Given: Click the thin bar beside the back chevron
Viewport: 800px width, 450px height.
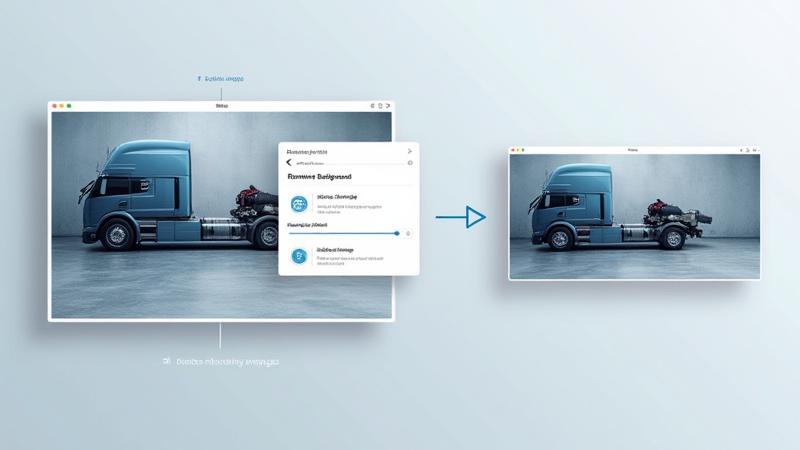Looking at the screenshot, I should [x=350, y=163].
